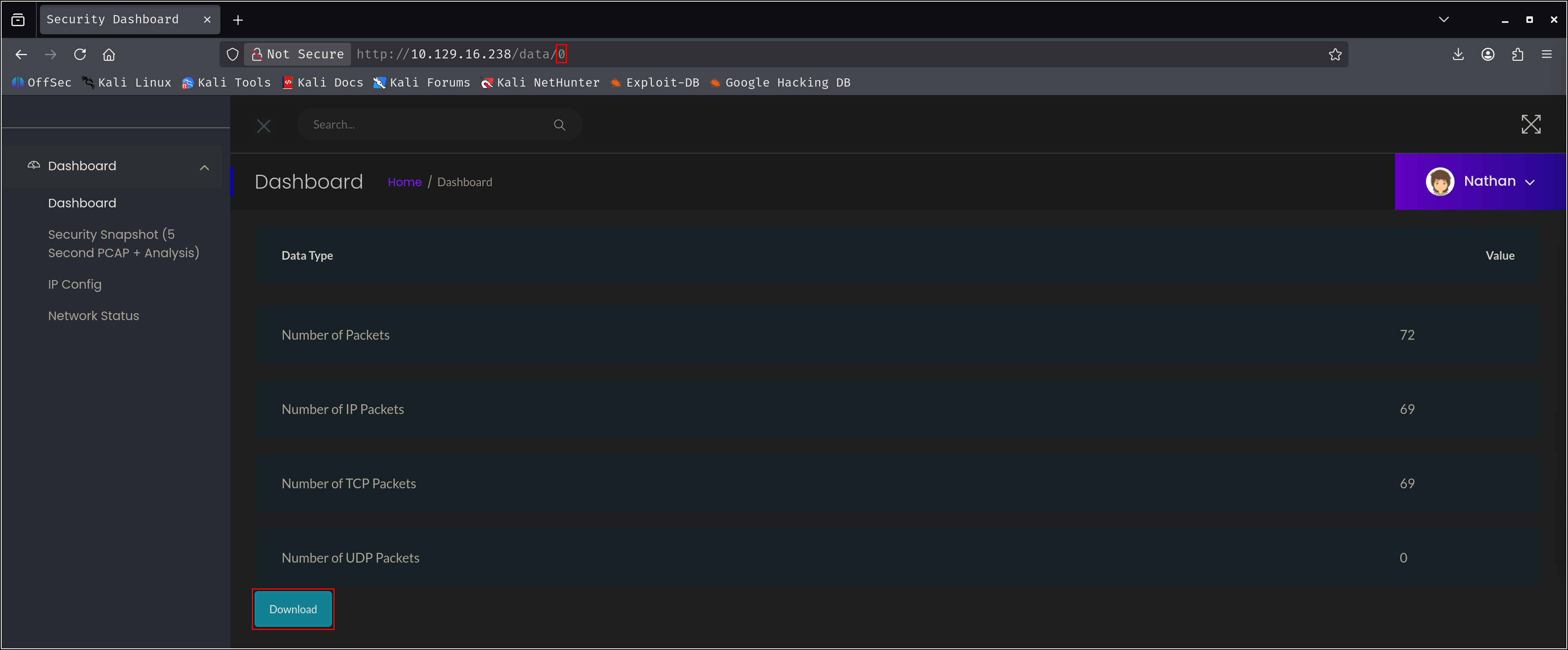
Task: Open the Firefox account icon
Action: [x=1488, y=54]
